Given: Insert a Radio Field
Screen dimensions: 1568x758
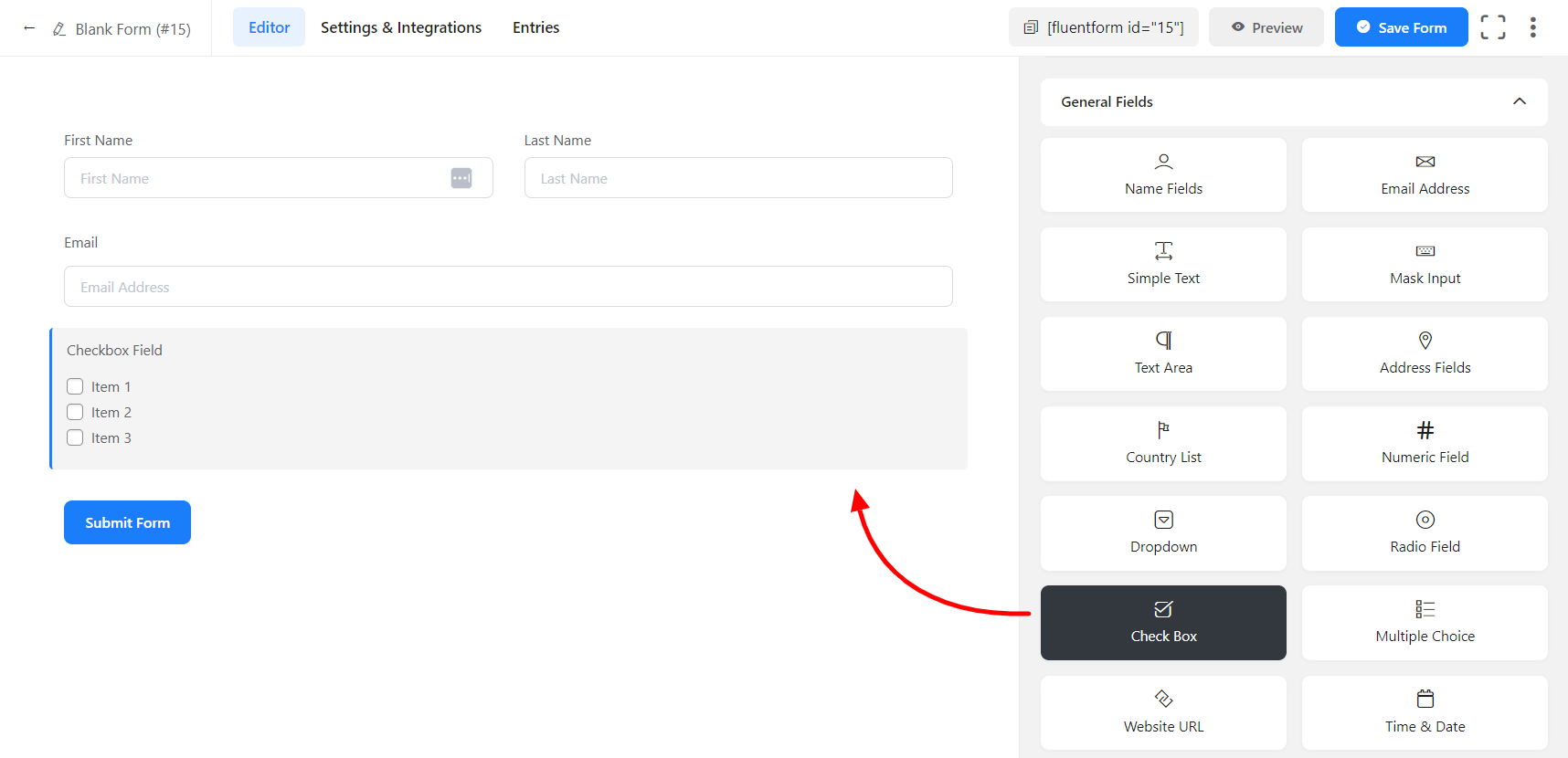Looking at the screenshot, I should click(x=1425, y=533).
